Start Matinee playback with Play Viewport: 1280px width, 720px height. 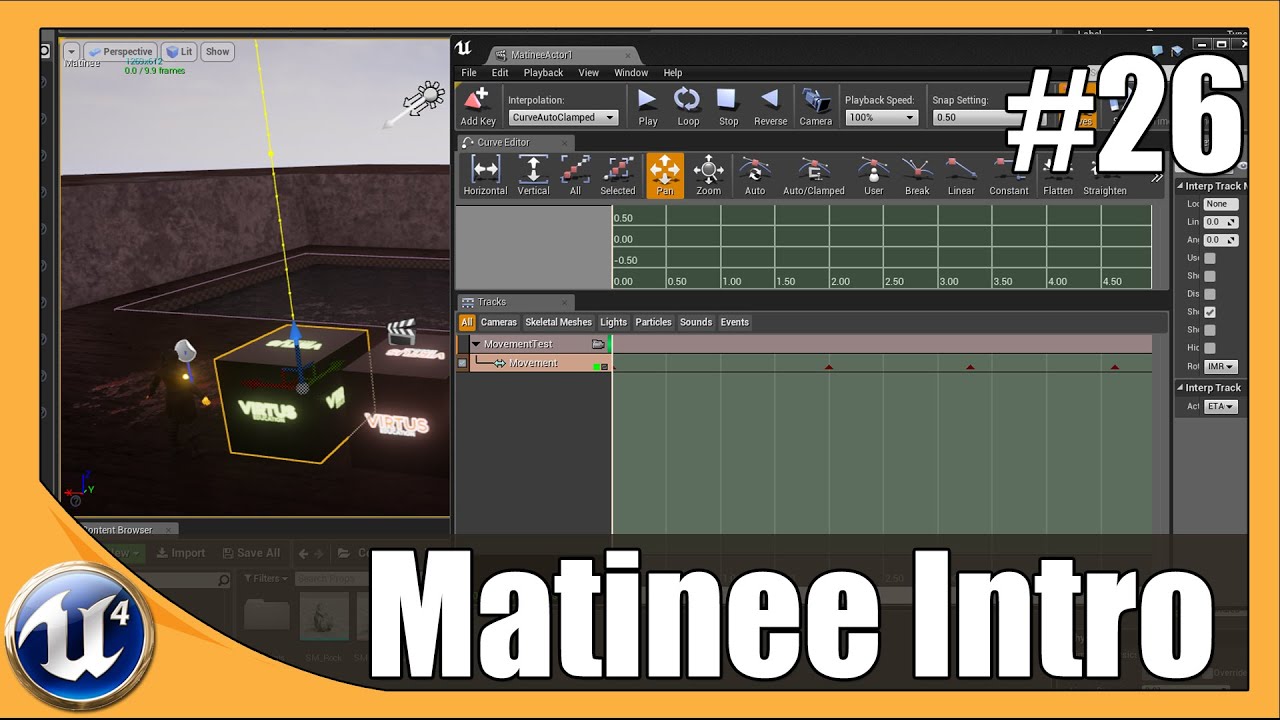click(648, 106)
